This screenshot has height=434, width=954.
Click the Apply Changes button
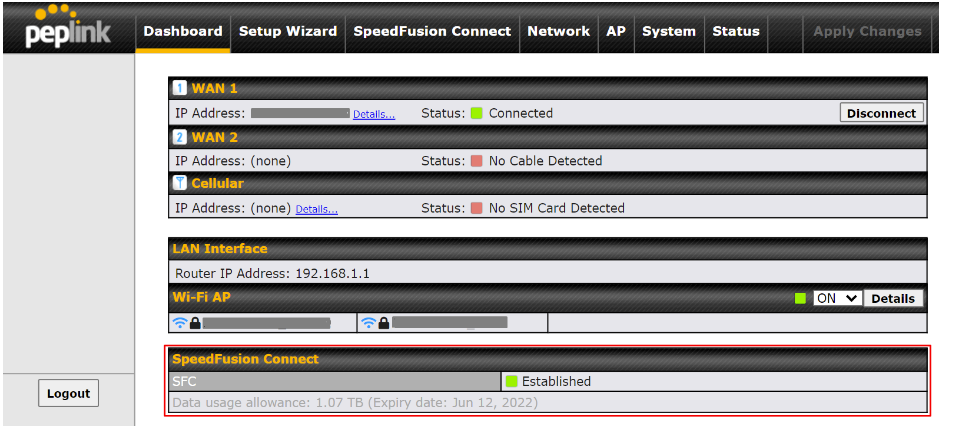[868, 32]
